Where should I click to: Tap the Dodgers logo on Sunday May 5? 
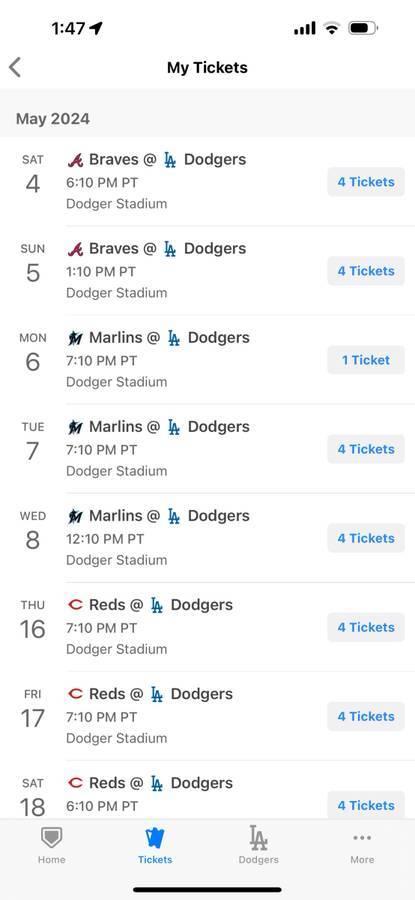[170, 249]
